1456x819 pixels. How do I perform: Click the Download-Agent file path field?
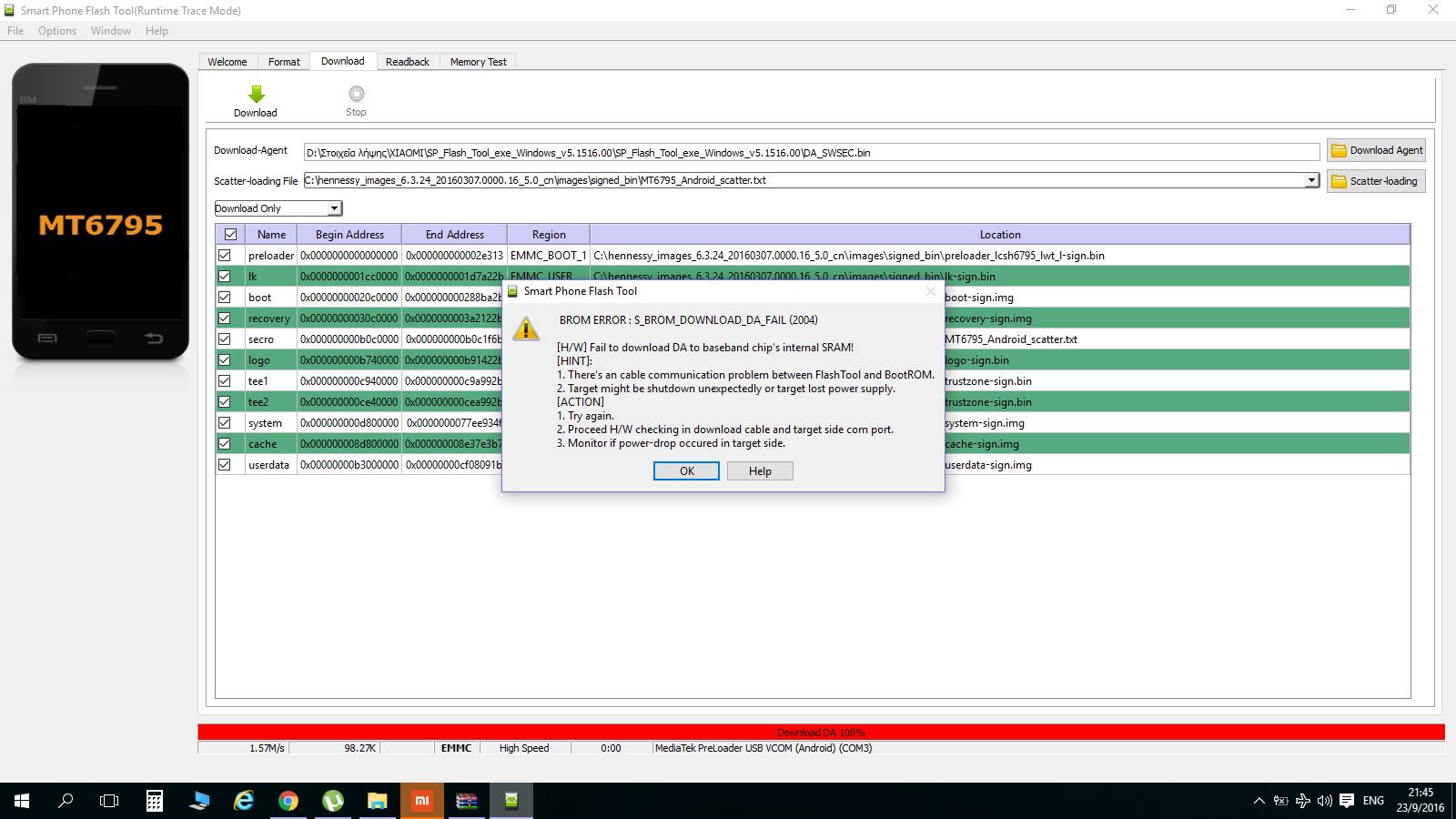click(810, 153)
